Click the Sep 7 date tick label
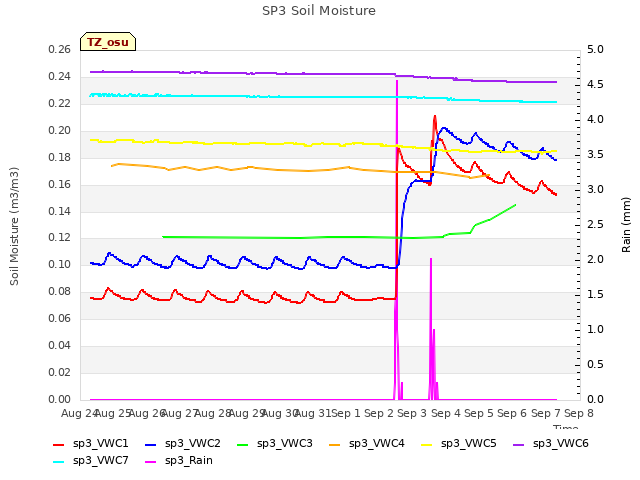 (546, 413)
